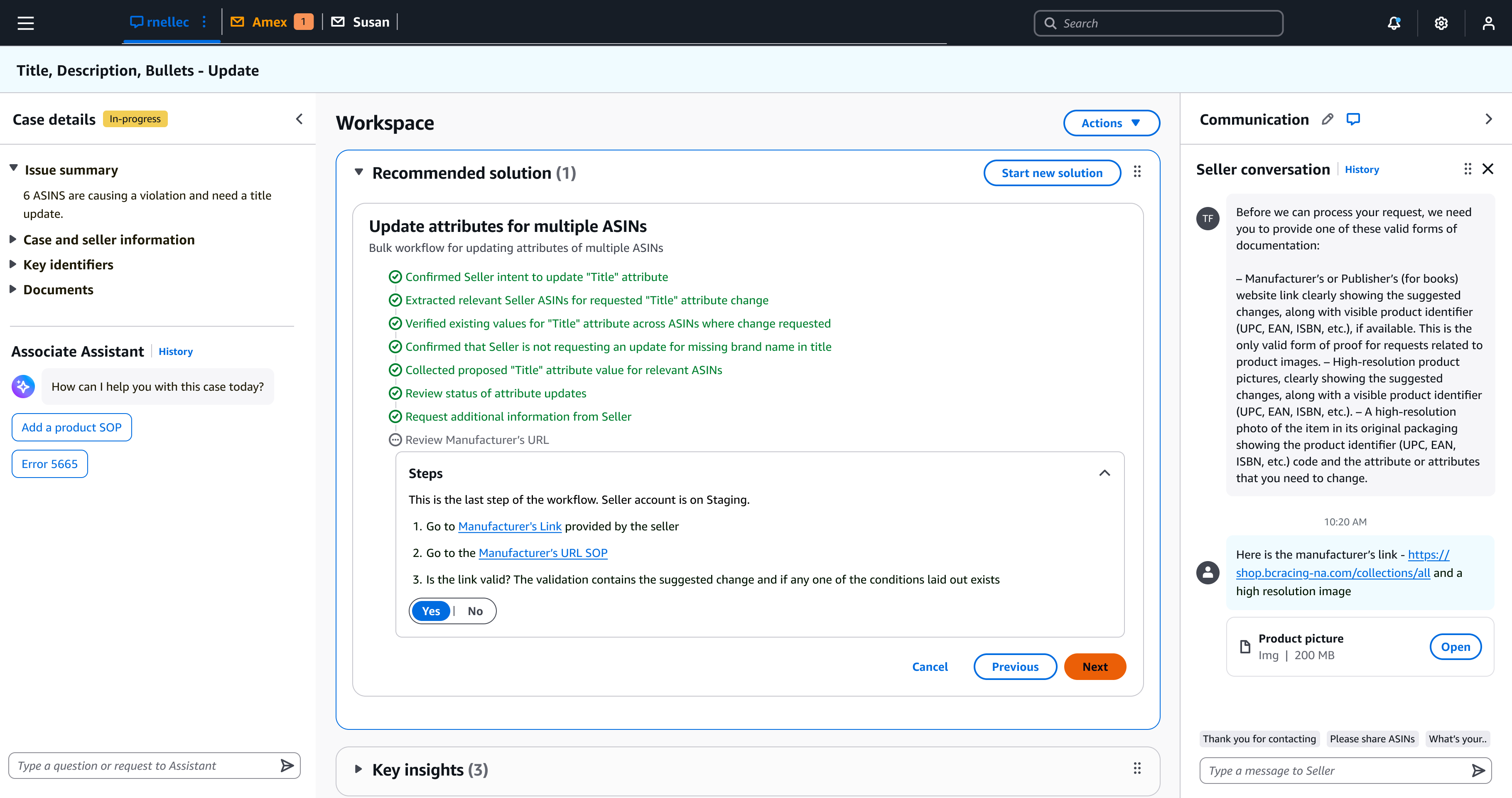Click the Type a message to Seller field
Screen dimensions: 1512x798
(x=1321, y=770)
